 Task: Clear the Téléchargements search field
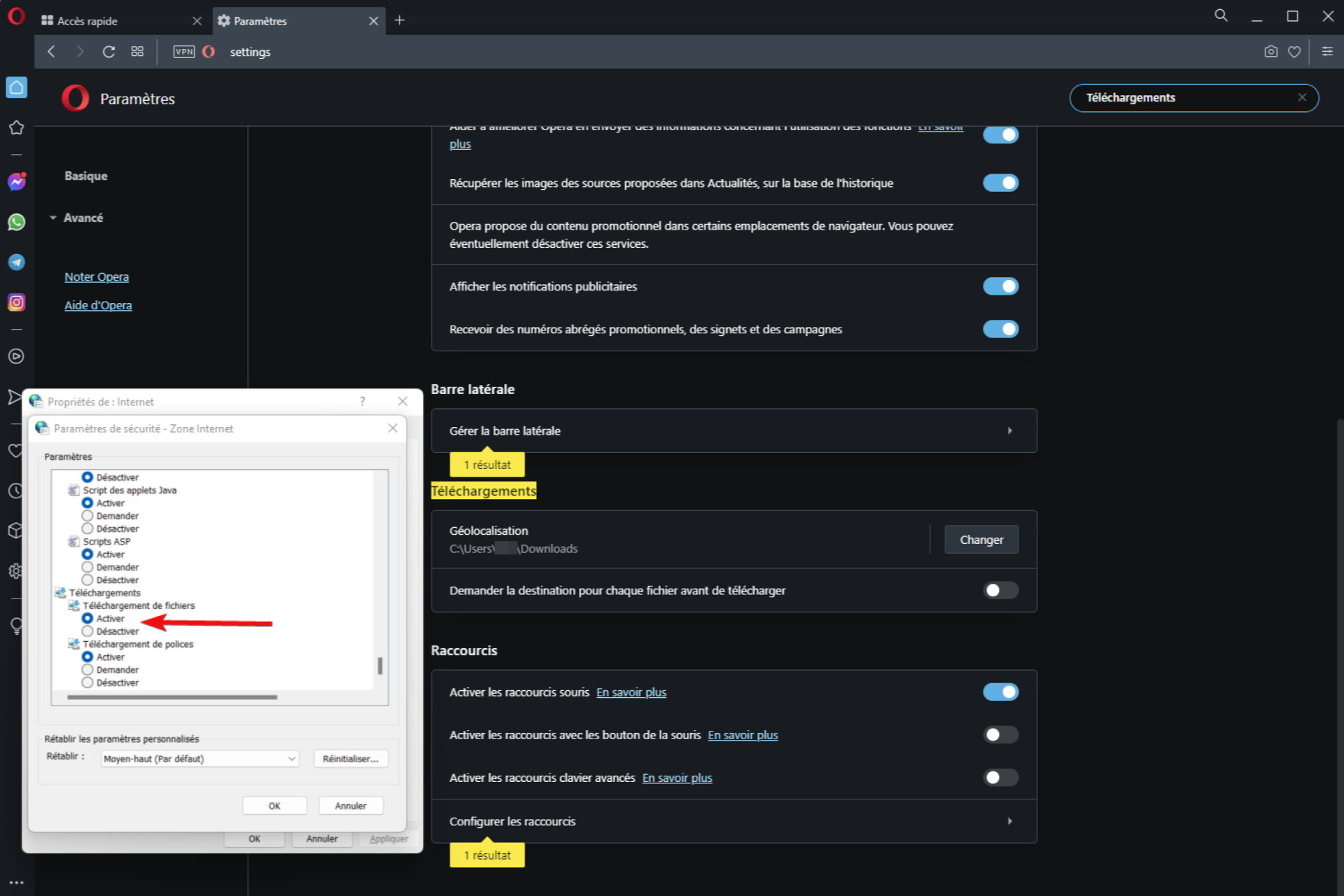(x=1302, y=97)
